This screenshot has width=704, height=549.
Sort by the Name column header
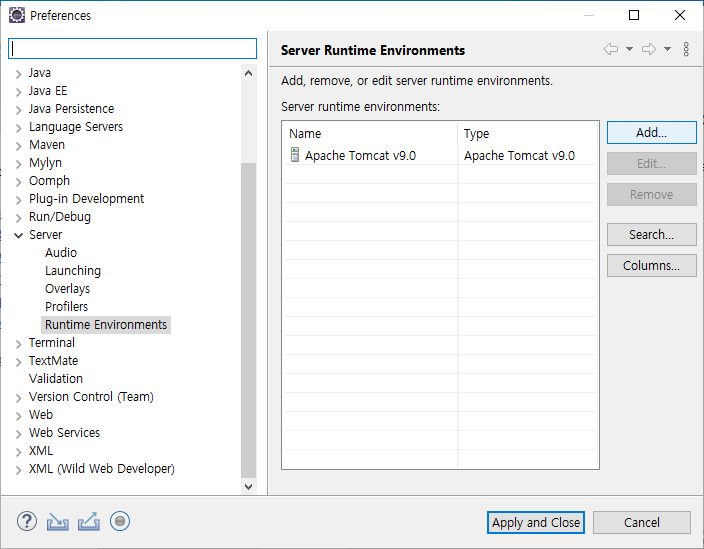pyautogui.click(x=370, y=133)
